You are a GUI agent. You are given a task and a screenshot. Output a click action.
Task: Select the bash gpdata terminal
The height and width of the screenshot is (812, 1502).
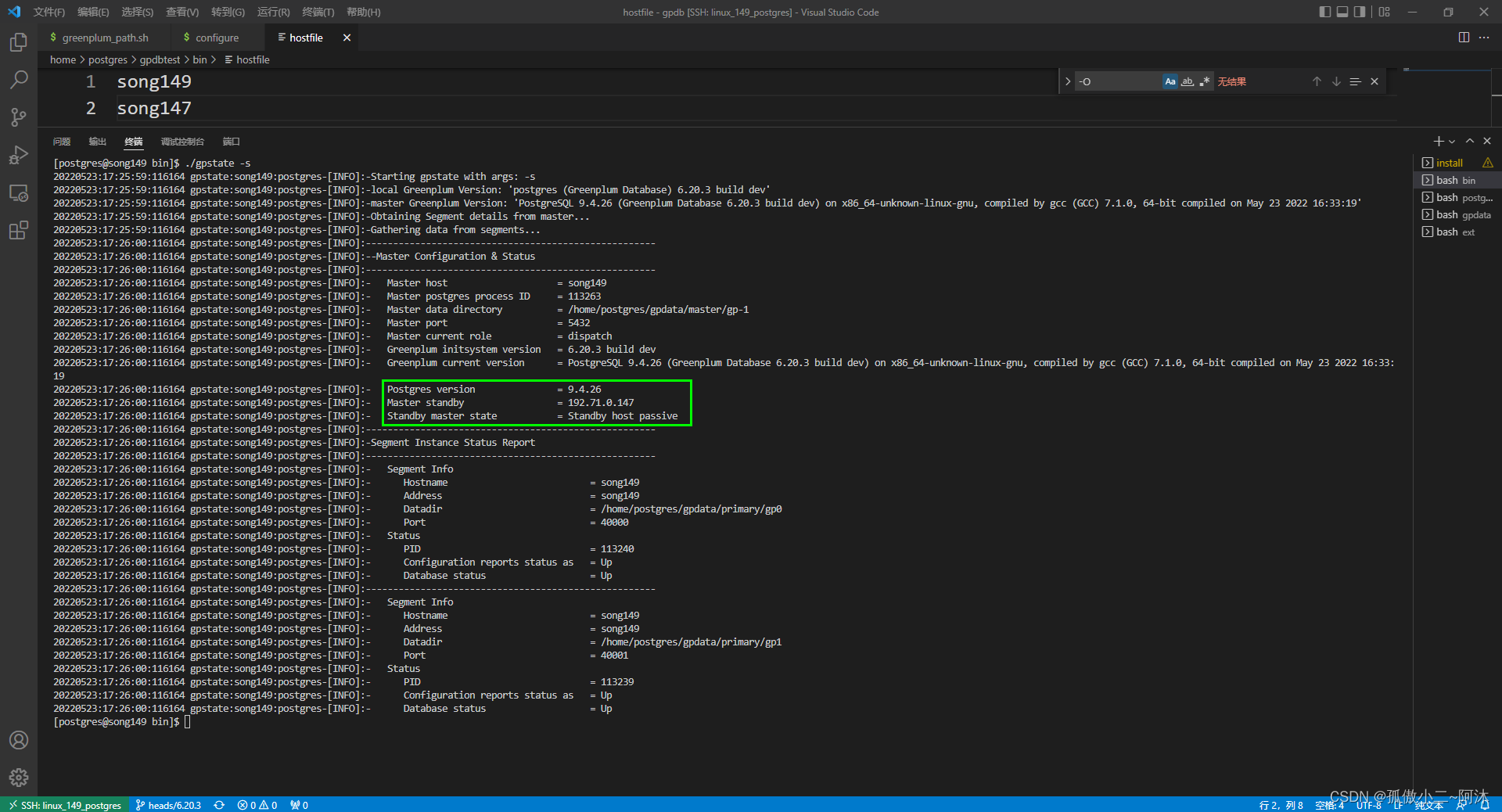pos(1459,214)
